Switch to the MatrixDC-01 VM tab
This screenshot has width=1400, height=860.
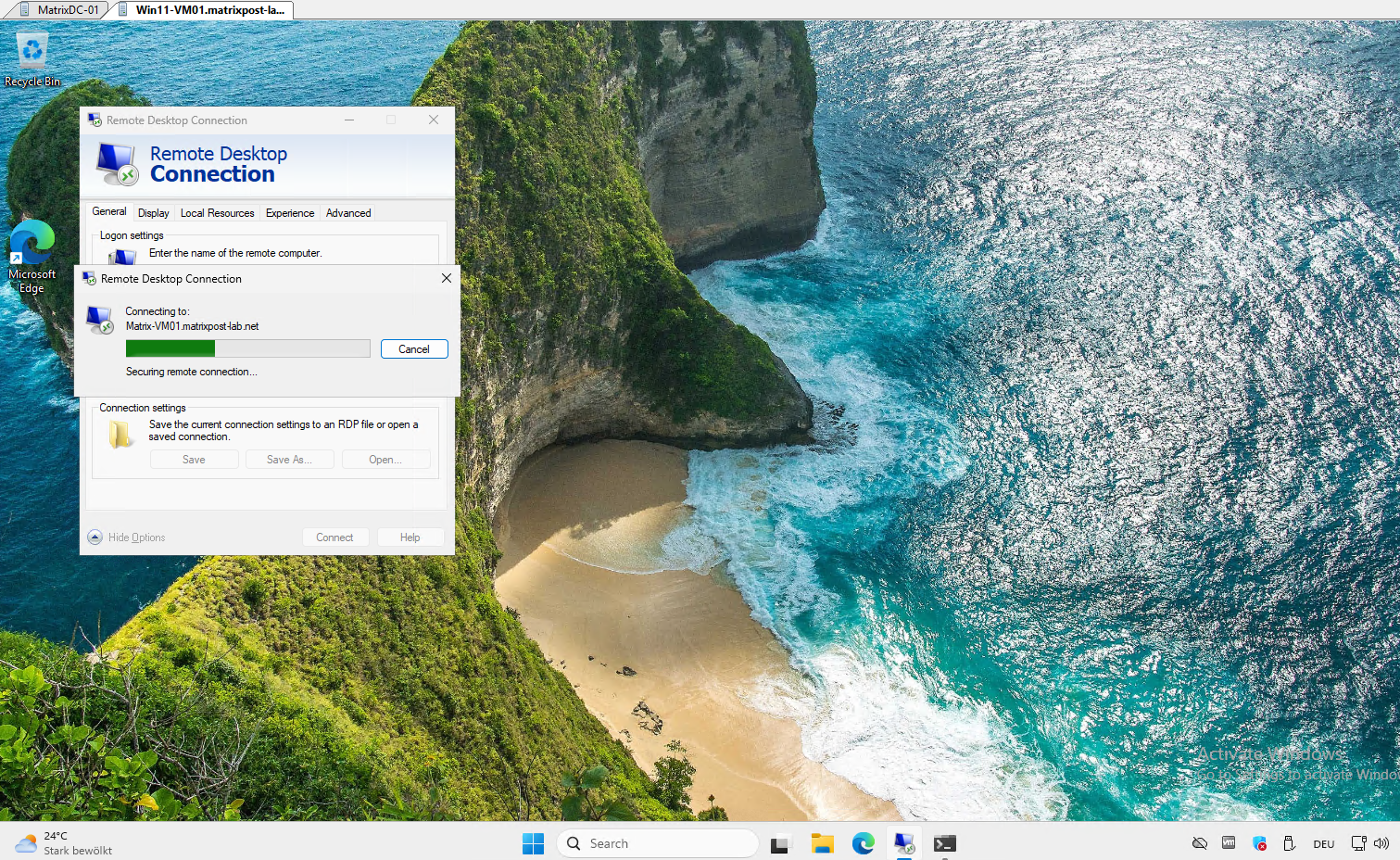tap(59, 10)
